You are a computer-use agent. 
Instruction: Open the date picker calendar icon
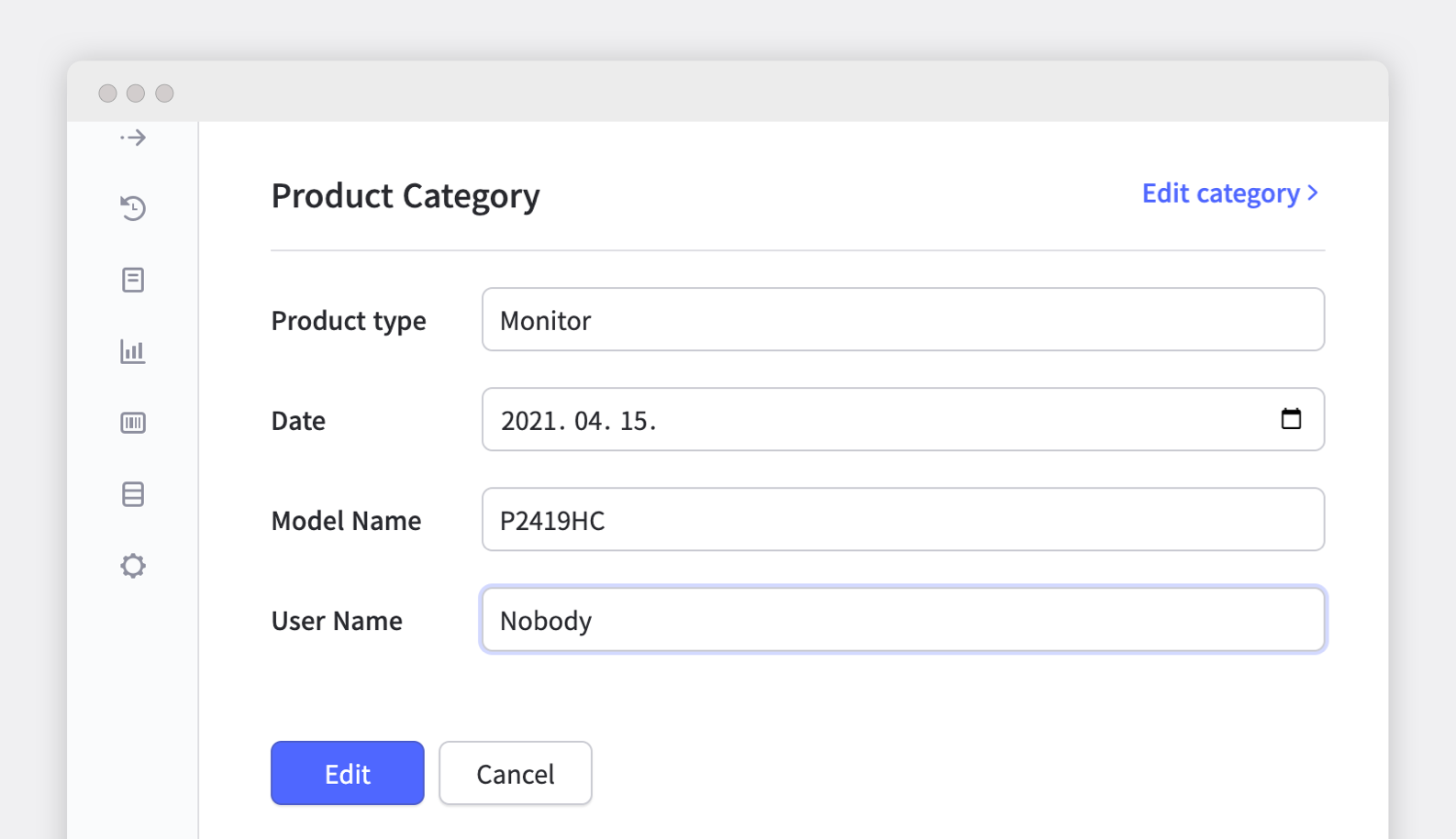coord(1291,419)
